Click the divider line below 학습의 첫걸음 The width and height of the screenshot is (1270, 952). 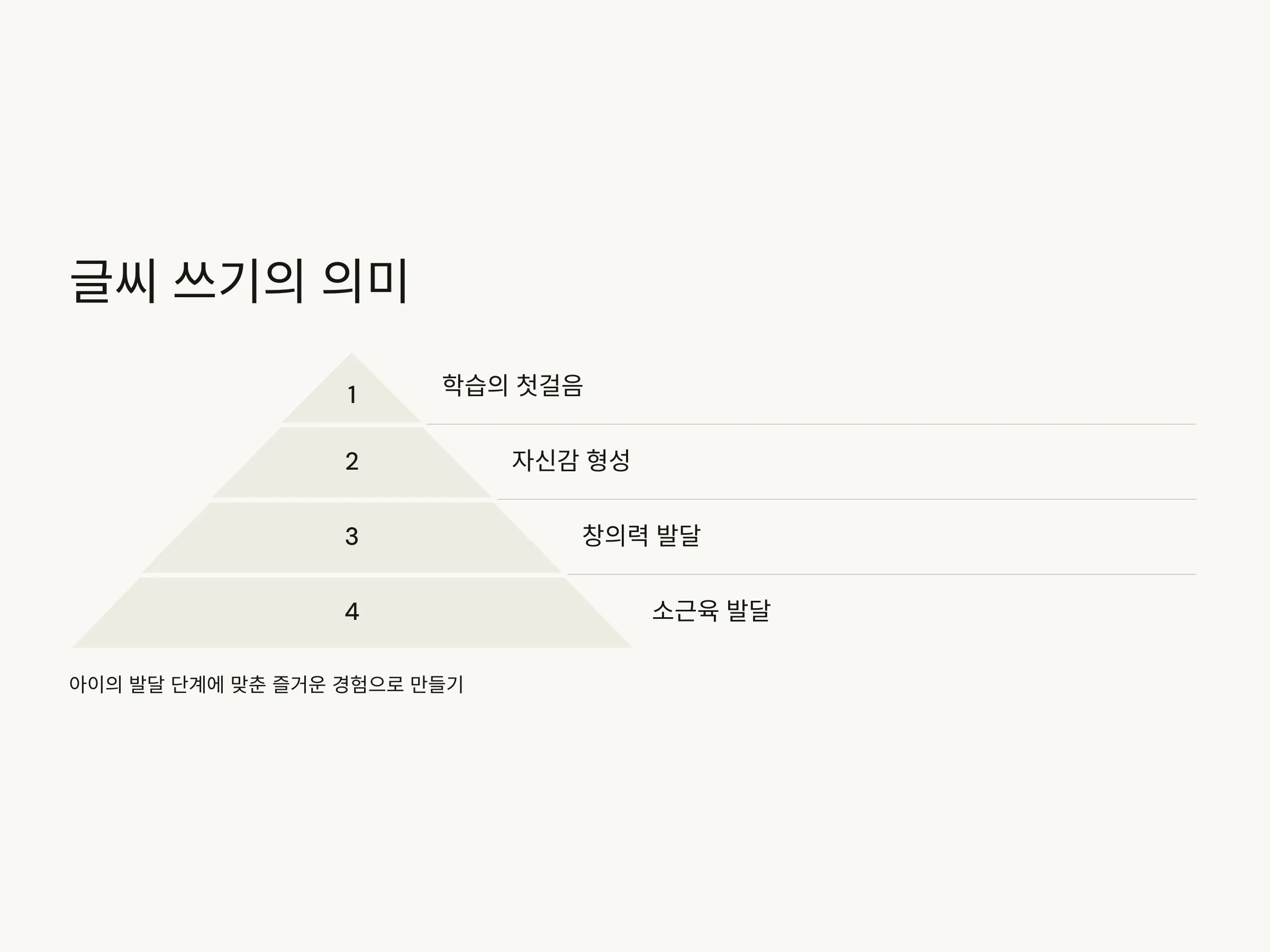point(811,424)
